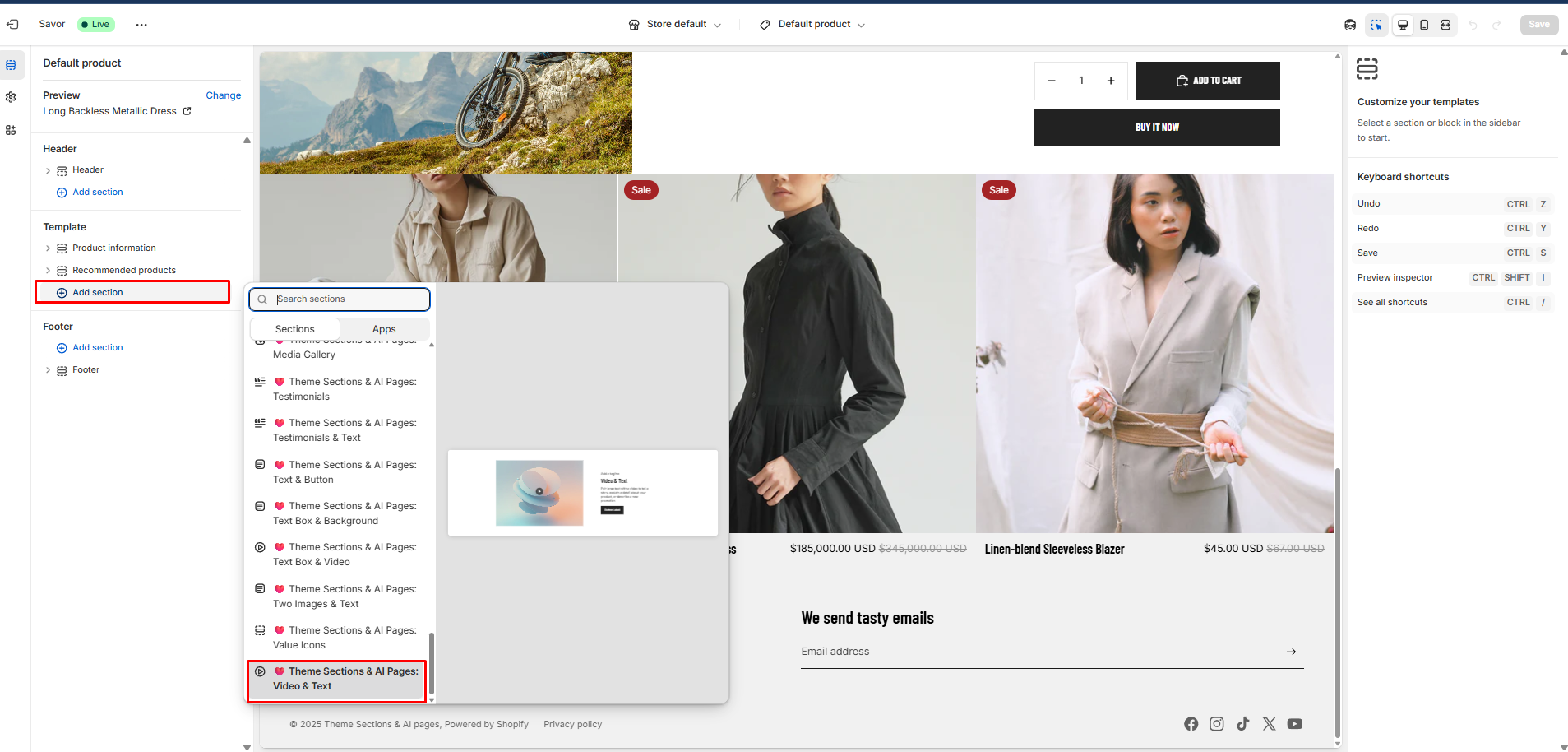The height and width of the screenshot is (752, 1568).
Task: Click the section list scrollbar thumb
Action: pos(432,663)
